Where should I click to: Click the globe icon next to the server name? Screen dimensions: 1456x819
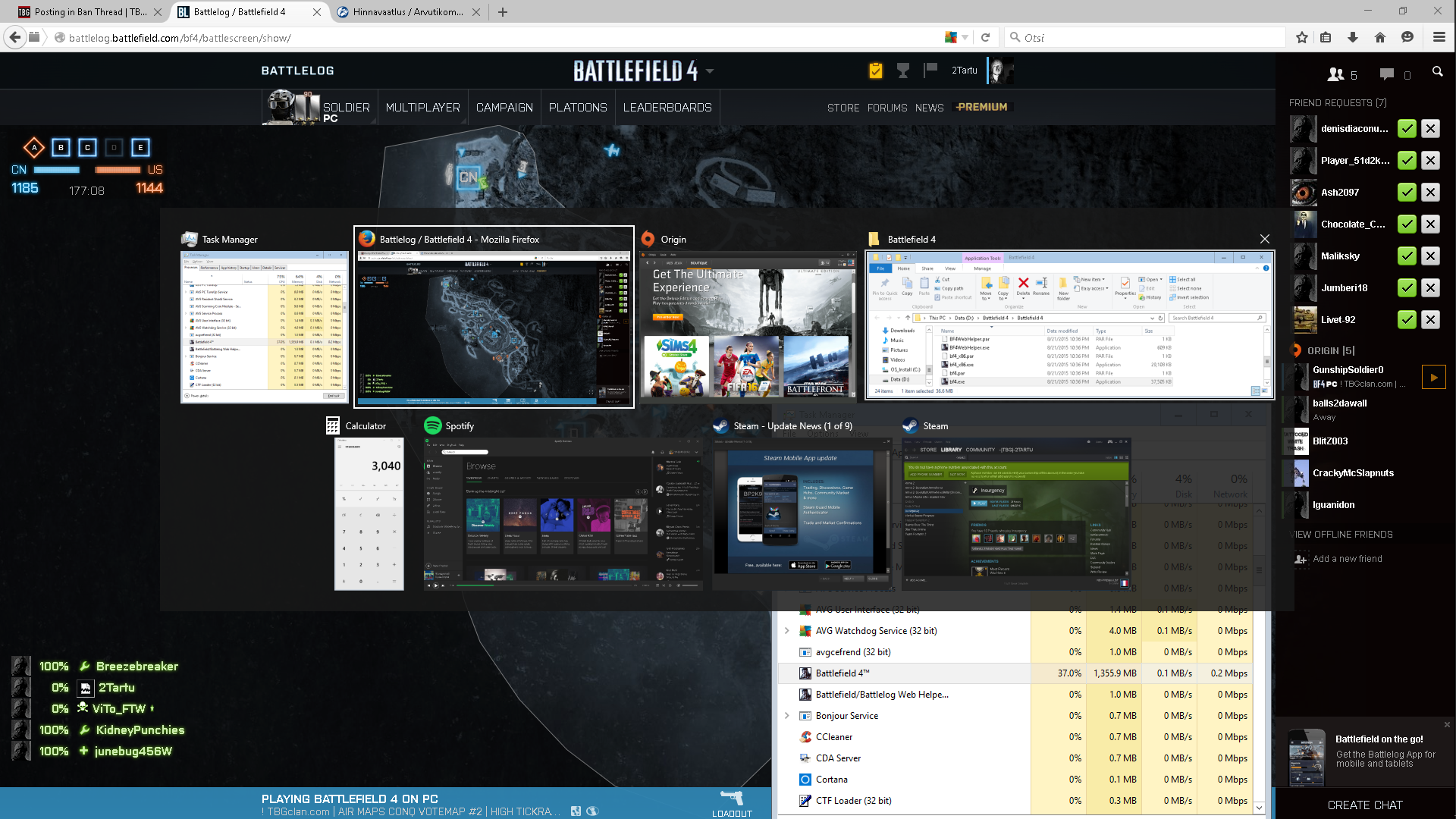click(x=592, y=811)
